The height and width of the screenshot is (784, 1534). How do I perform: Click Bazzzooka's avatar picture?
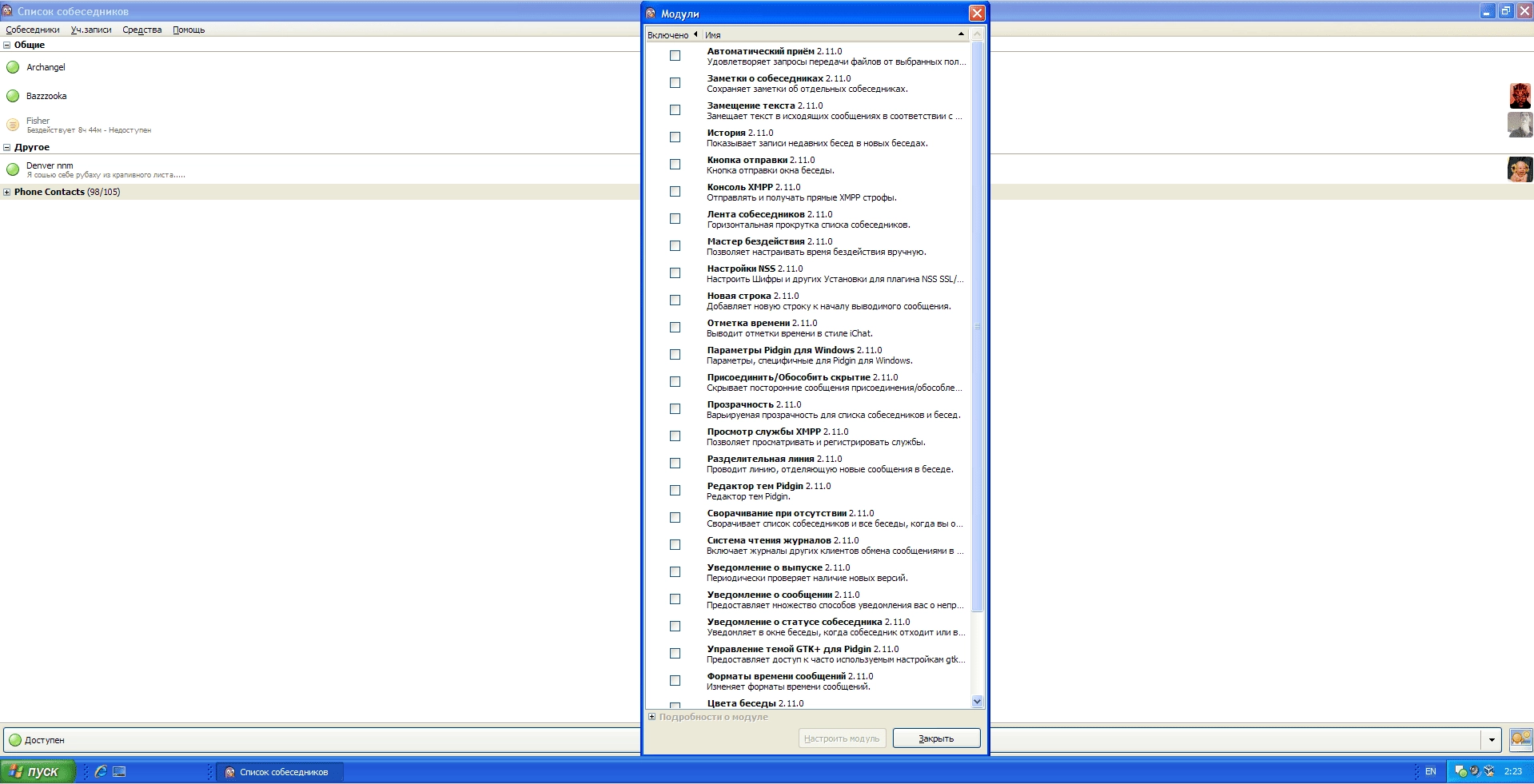[x=1520, y=96]
